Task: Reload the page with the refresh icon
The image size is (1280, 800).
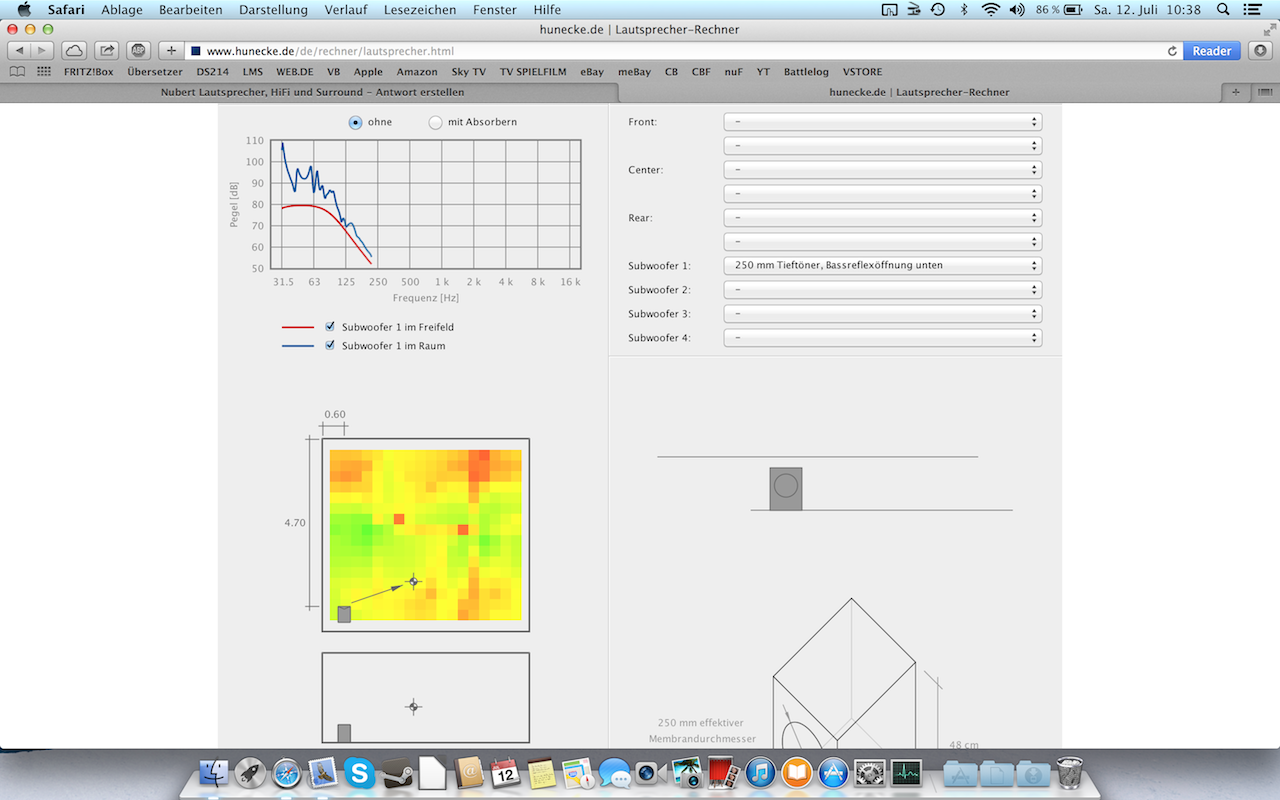Action: point(1172,51)
